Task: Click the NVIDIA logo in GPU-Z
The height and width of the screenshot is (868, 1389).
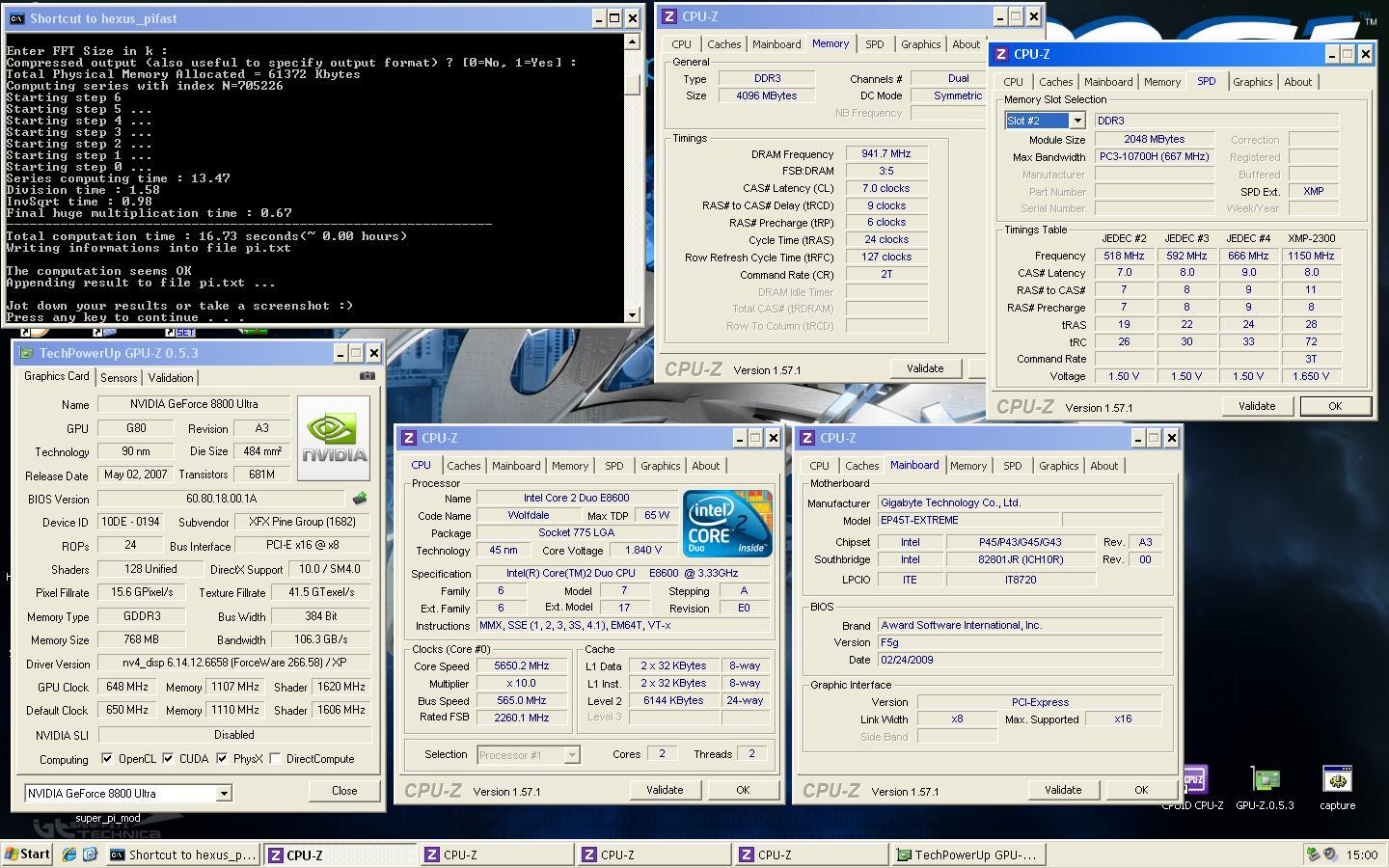Action: 334,438
